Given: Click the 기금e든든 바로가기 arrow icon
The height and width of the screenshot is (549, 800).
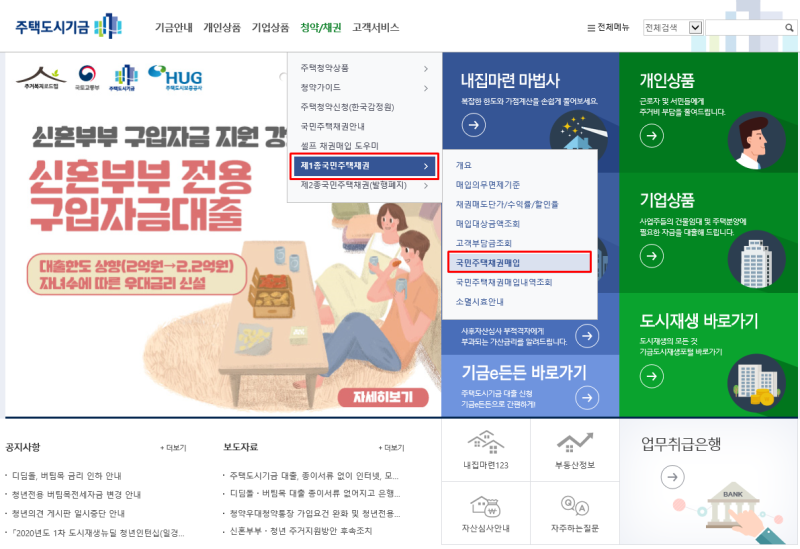Looking at the screenshot, I should coord(587,397).
